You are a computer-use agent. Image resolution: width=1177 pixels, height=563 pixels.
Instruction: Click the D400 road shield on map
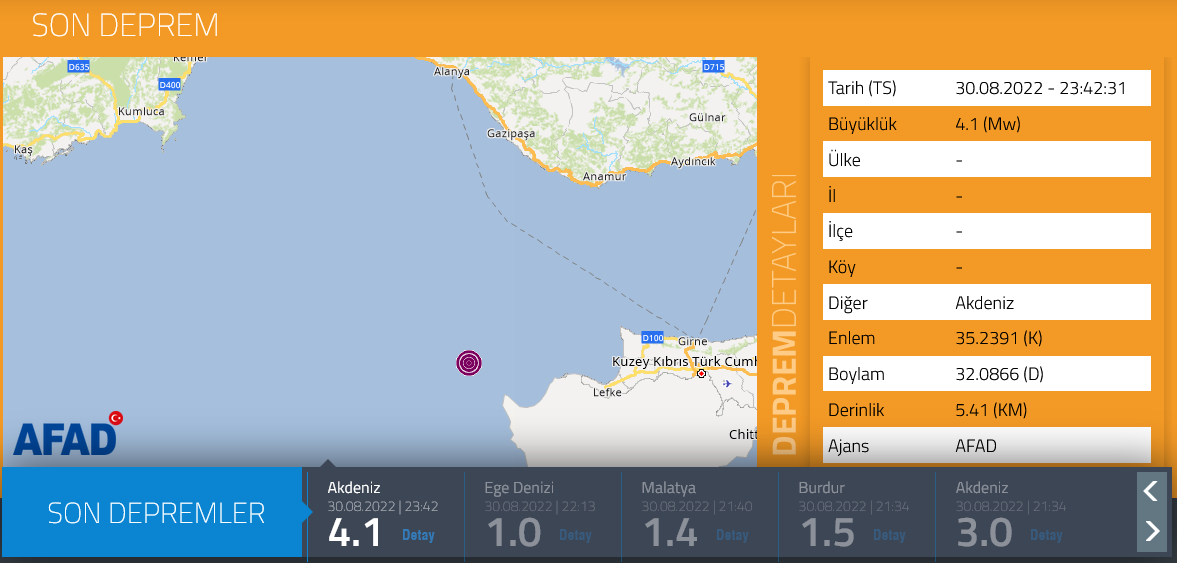click(x=170, y=85)
